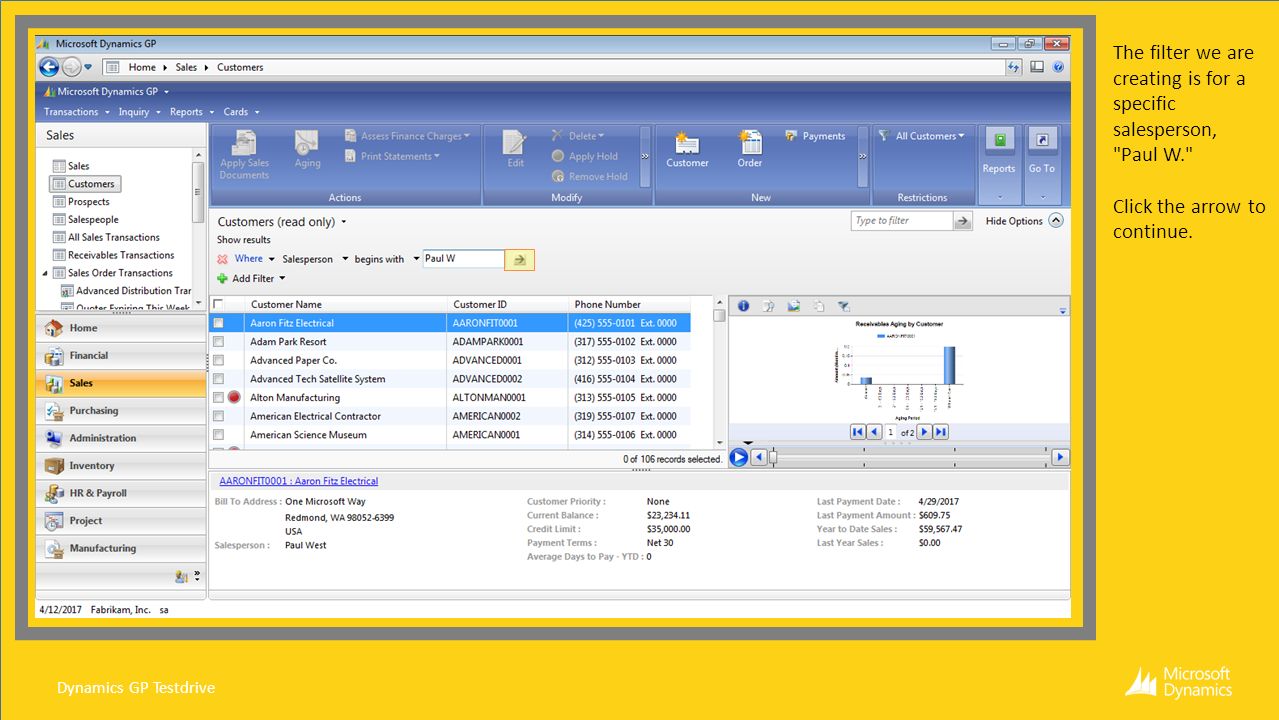Click the green Add Filter plus icon
Viewport: 1279px width, 720px height.
tap(223, 279)
